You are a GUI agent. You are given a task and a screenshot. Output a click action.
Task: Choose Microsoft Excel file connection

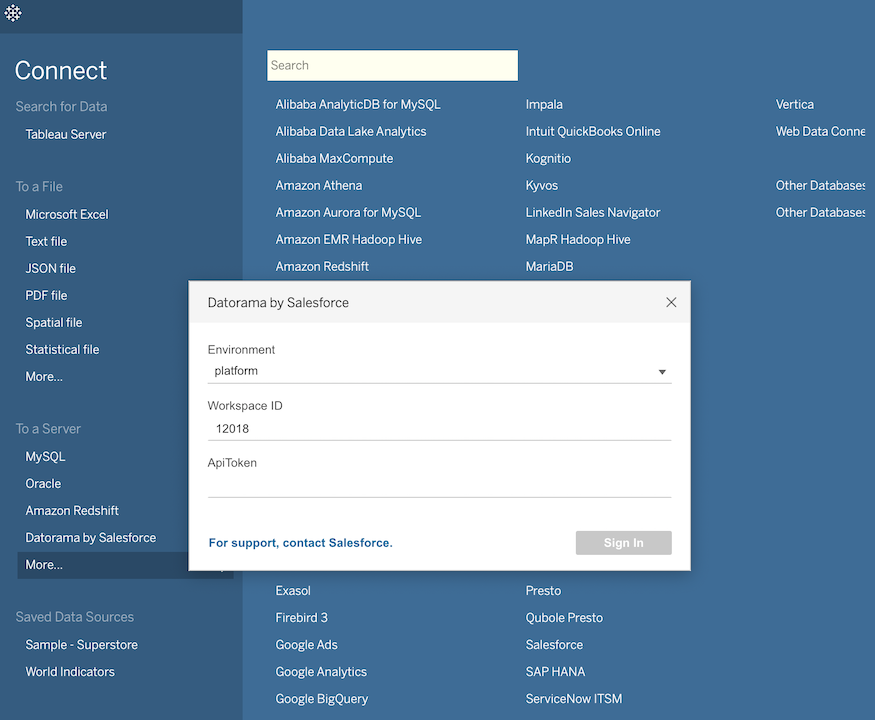(x=67, y=214)
